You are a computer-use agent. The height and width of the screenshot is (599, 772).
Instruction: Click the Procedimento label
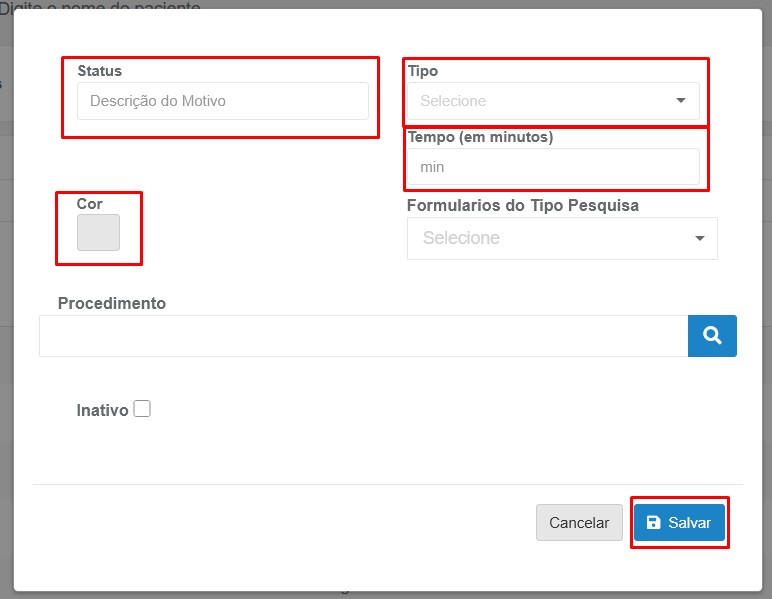[x=112, y=303]
